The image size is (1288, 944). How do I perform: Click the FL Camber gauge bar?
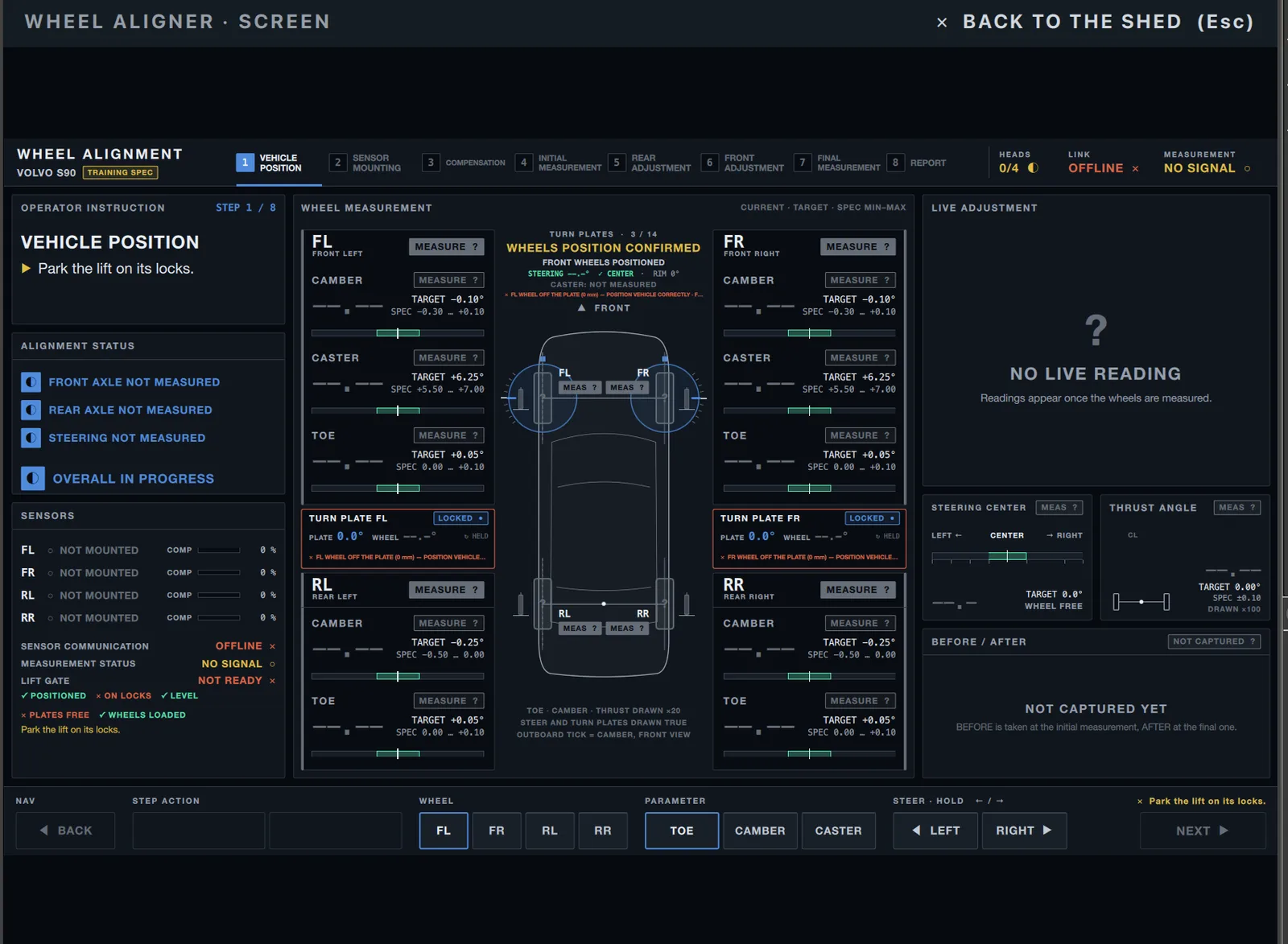pos(398,333)
